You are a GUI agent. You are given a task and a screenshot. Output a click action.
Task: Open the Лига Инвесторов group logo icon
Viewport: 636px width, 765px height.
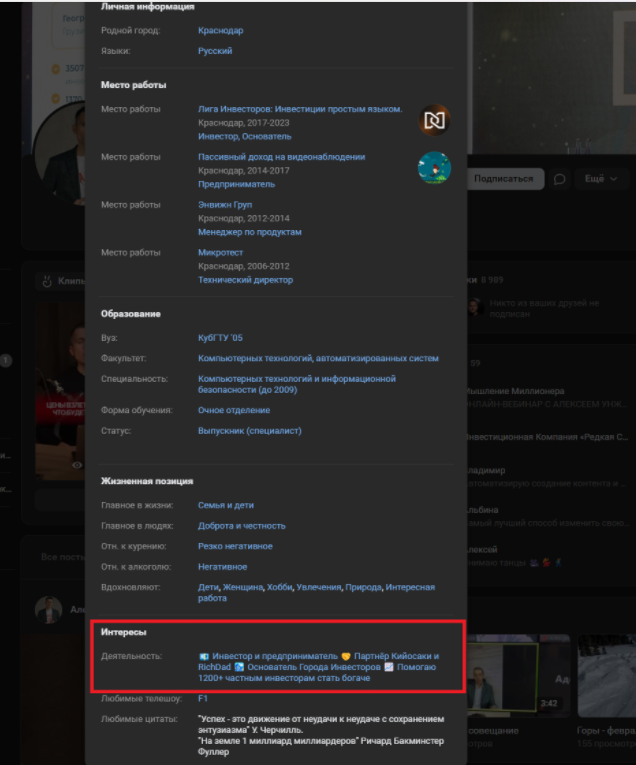[434, 120]
